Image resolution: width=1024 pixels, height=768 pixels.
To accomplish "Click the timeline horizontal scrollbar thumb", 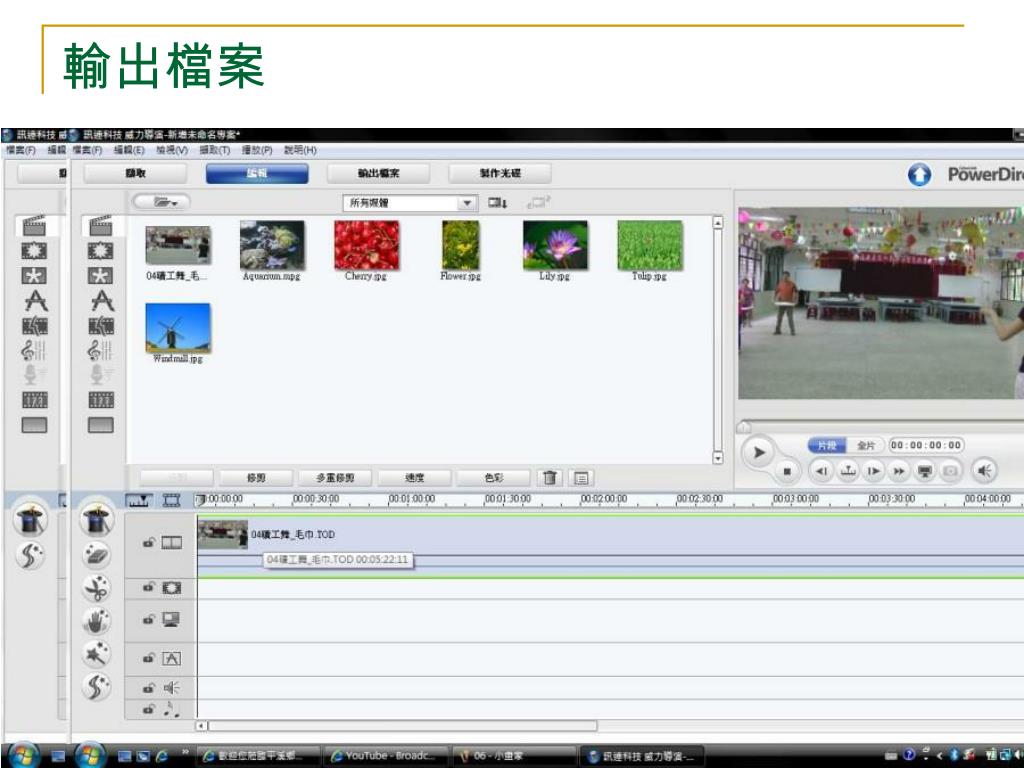I will (402, 726).
